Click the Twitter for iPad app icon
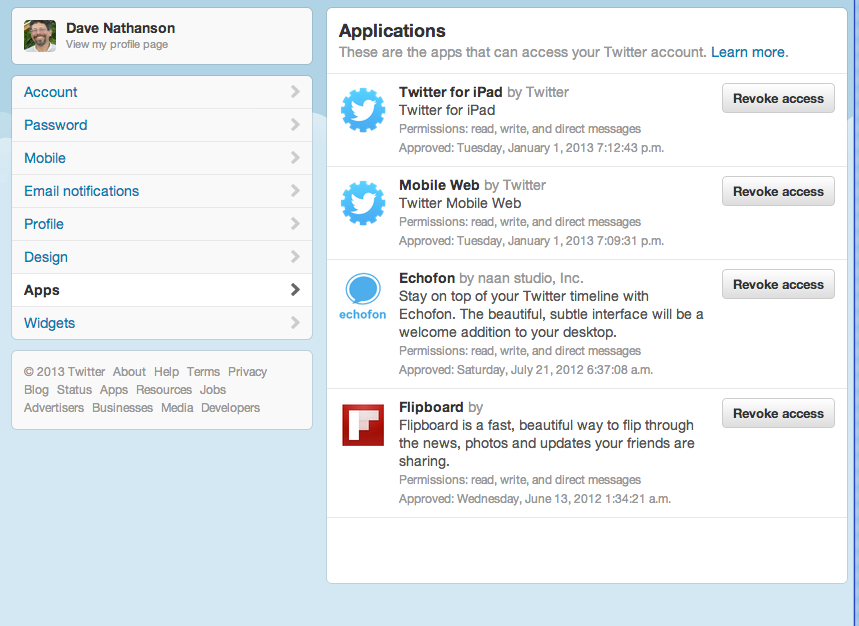The width and height of the screenshot is (859, 626). point(363,110)
